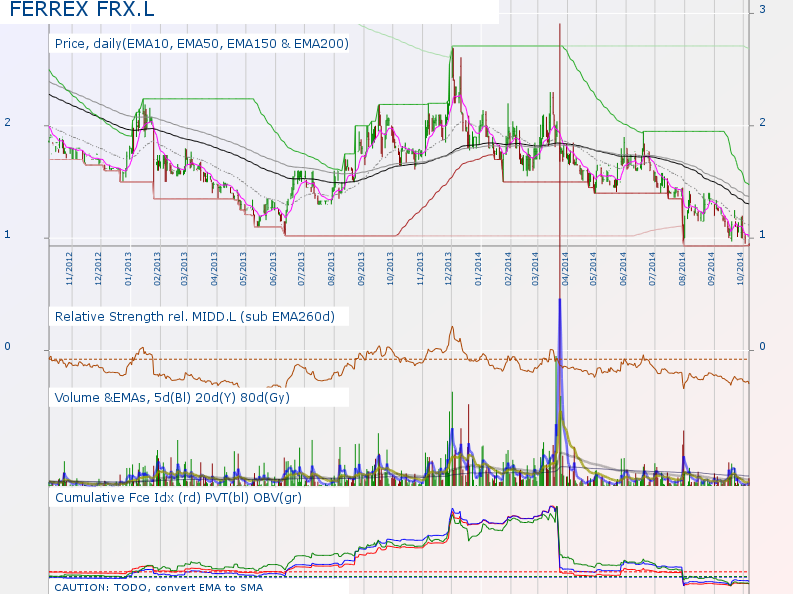Click the value 1 on right price axis
This screenshot has height=594, width=793.
coord(762,235)
